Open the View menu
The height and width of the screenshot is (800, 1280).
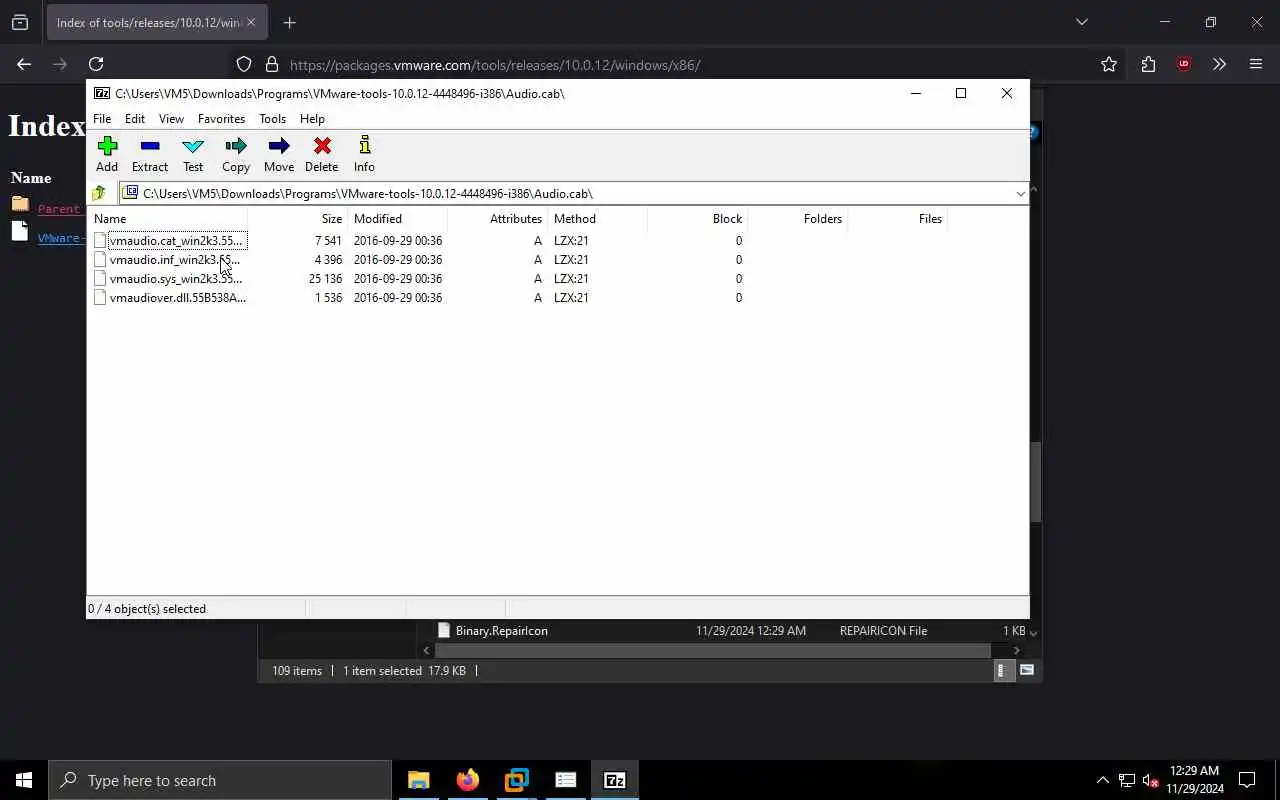pos(171,118)
